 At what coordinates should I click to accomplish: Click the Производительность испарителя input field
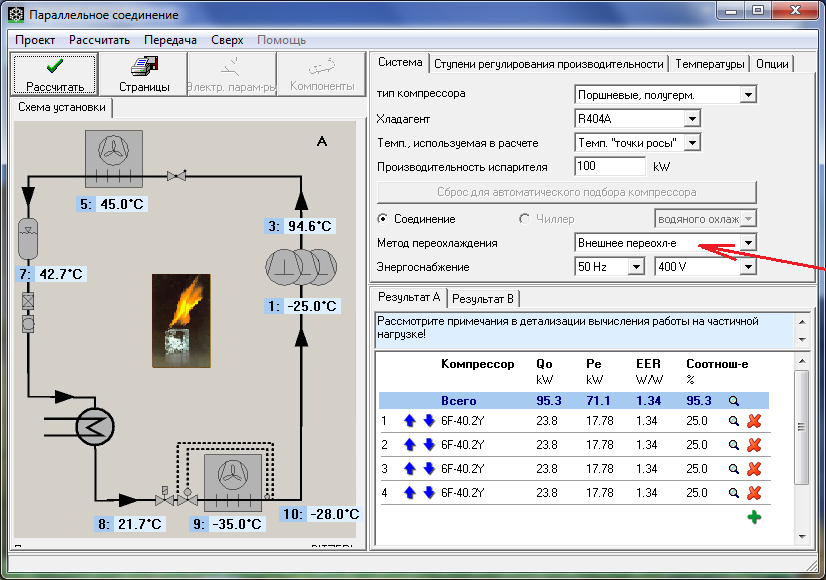point(609,166)
